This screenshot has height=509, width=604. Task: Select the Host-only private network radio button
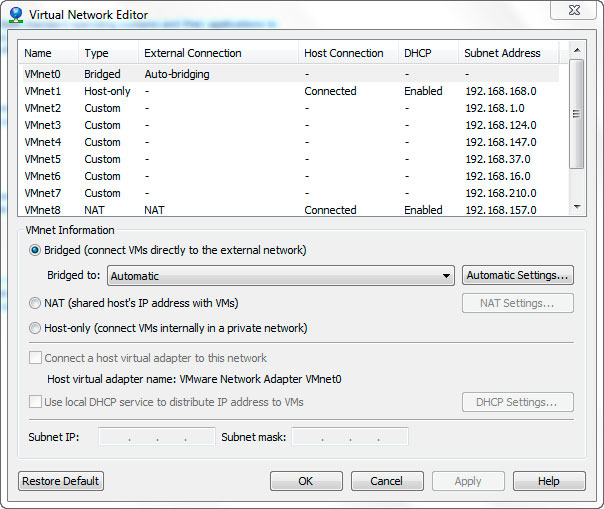point(35,328)
